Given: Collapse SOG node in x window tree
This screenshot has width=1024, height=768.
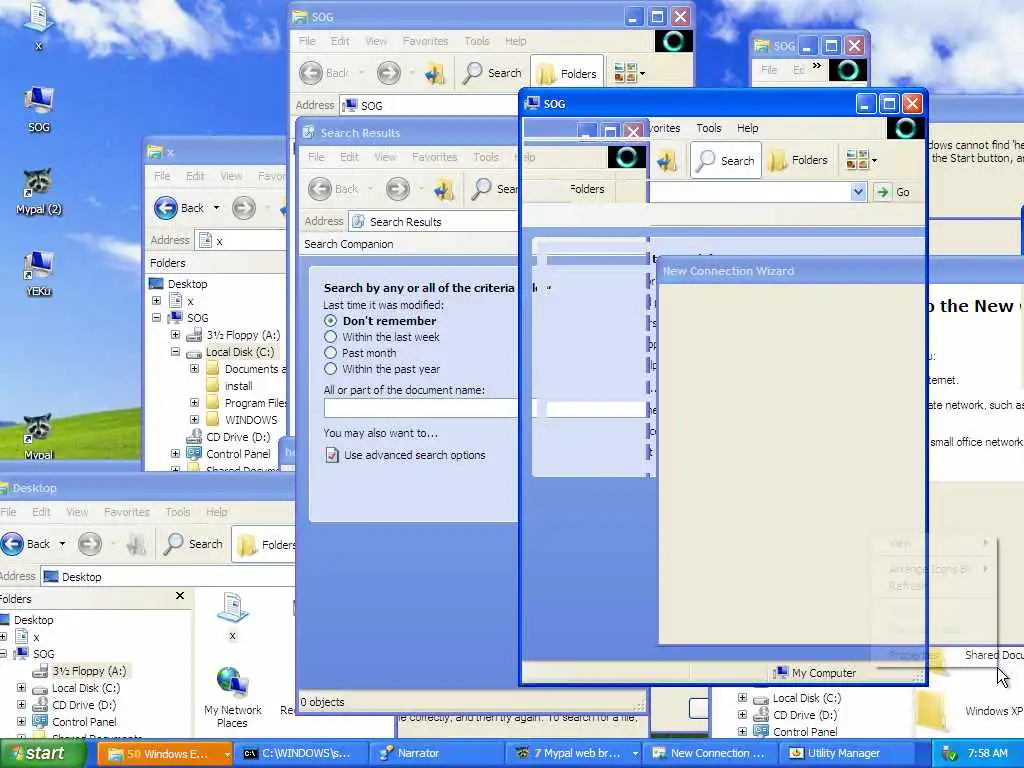Looking at the screenshot, I should (x=157, y=318).
